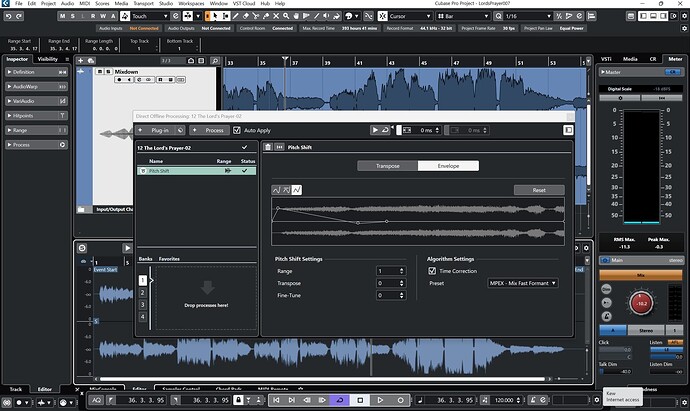The width and height of the screenshot is (690, 411).
Task: Click the first curve-kind icon in envelope
Action: 276,190
